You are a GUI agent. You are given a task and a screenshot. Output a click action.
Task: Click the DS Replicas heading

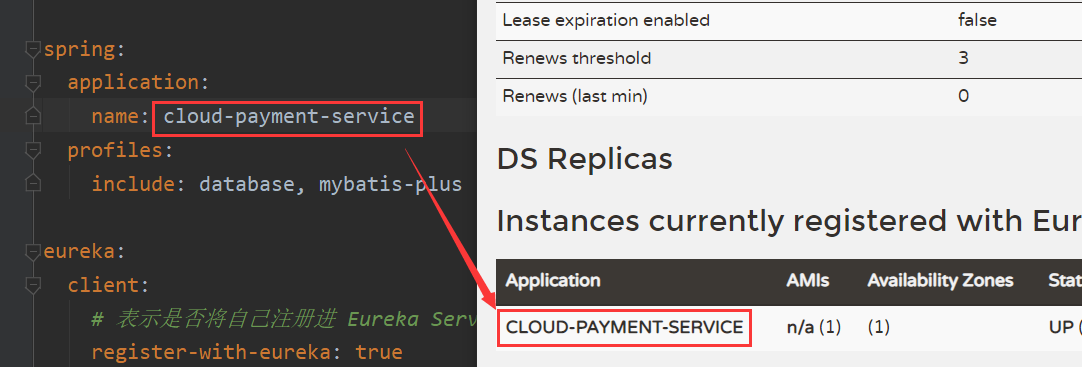tap(584, 159)
